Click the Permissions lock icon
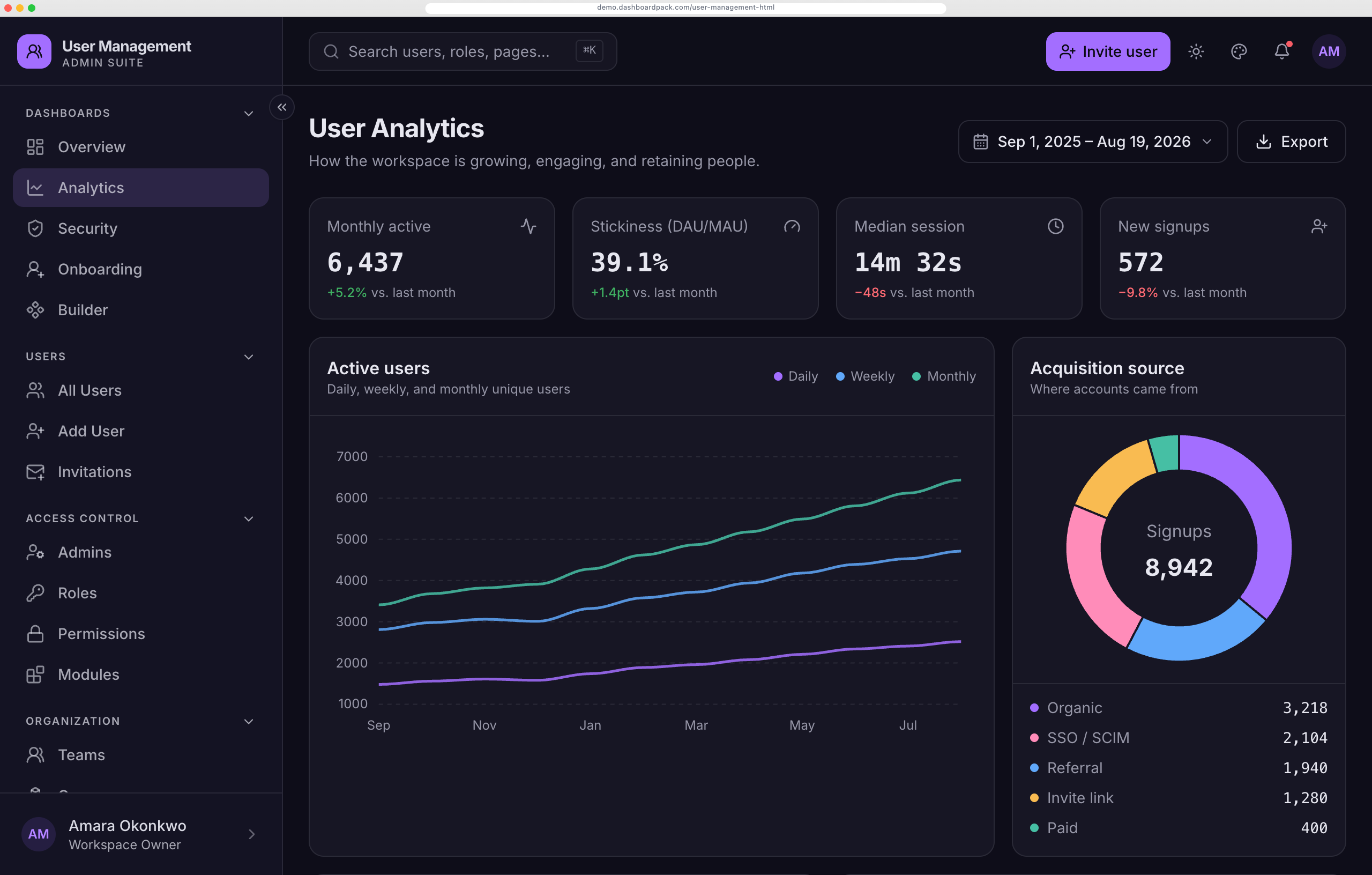Screen dimensions: 1372x875 click(35, 634)
